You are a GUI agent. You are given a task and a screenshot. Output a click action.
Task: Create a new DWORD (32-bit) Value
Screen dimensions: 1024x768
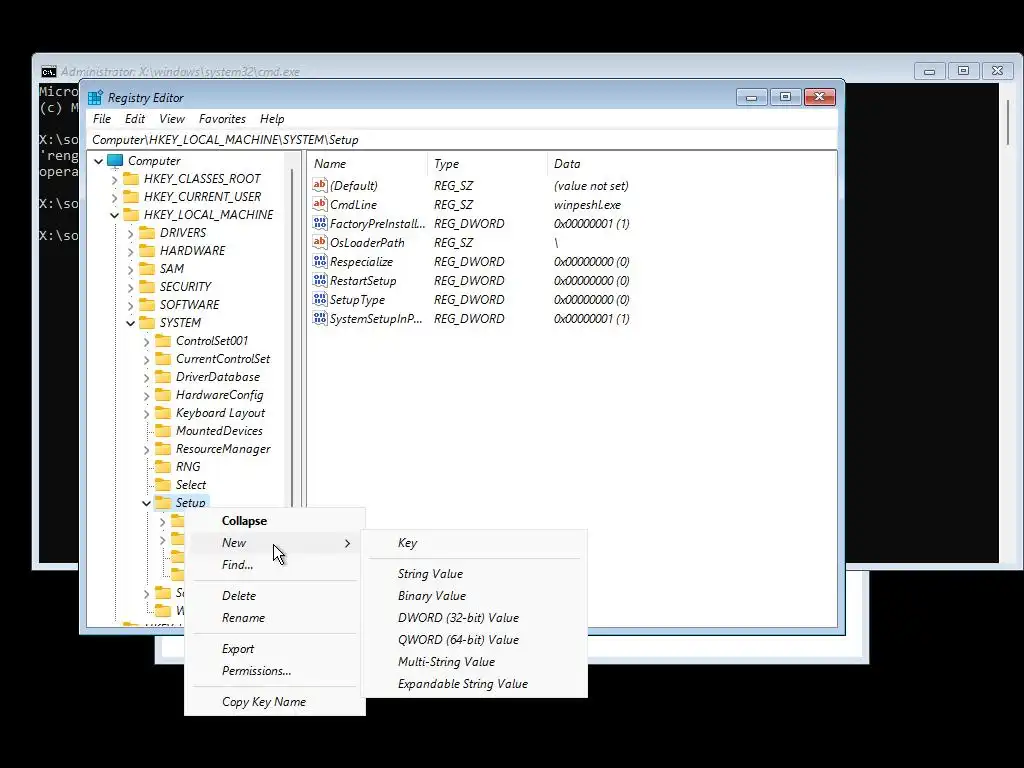click(x=474, y=618)
